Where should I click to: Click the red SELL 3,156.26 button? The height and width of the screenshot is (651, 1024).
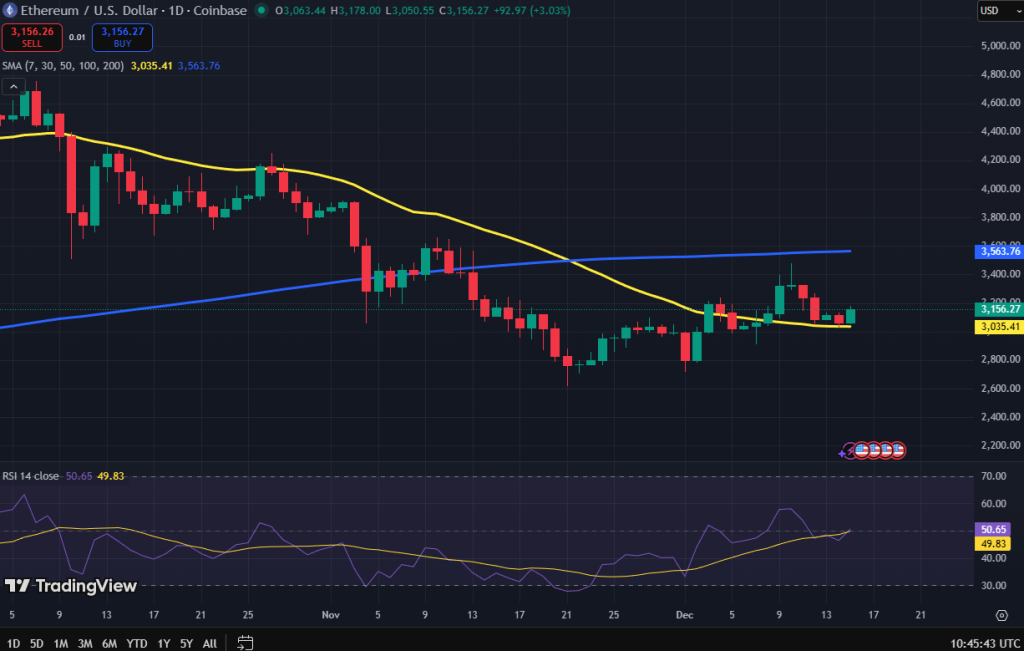coord(32,37)
